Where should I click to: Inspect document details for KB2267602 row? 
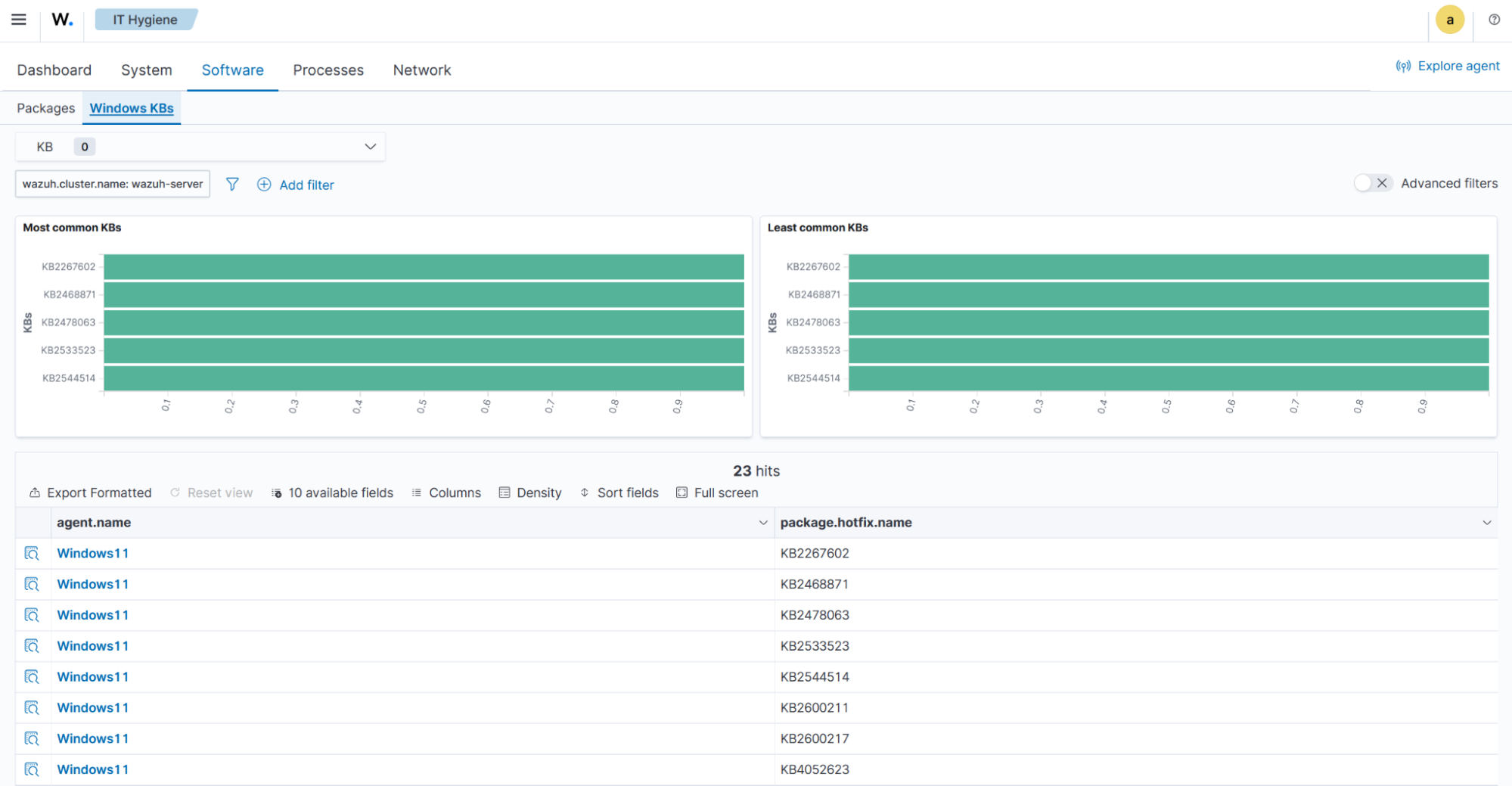32,554
